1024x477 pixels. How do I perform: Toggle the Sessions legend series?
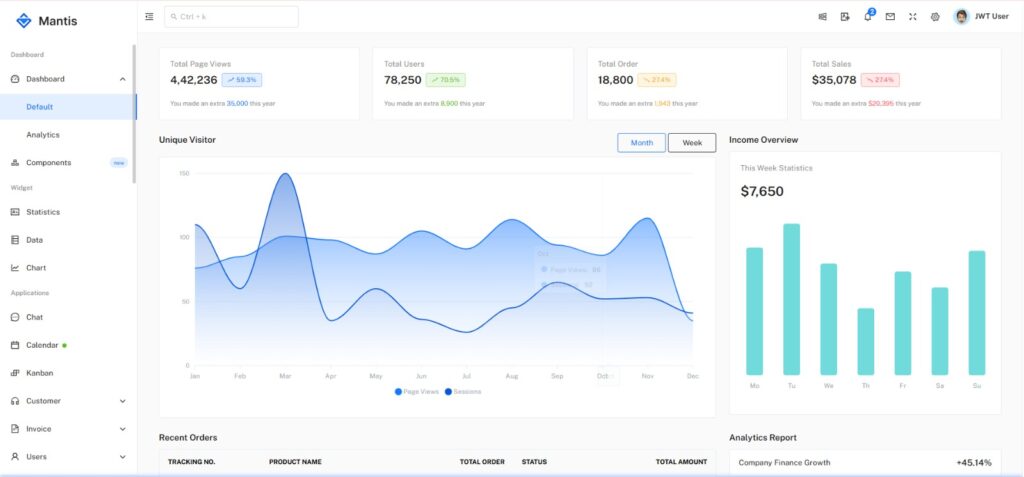pos(463,391)
